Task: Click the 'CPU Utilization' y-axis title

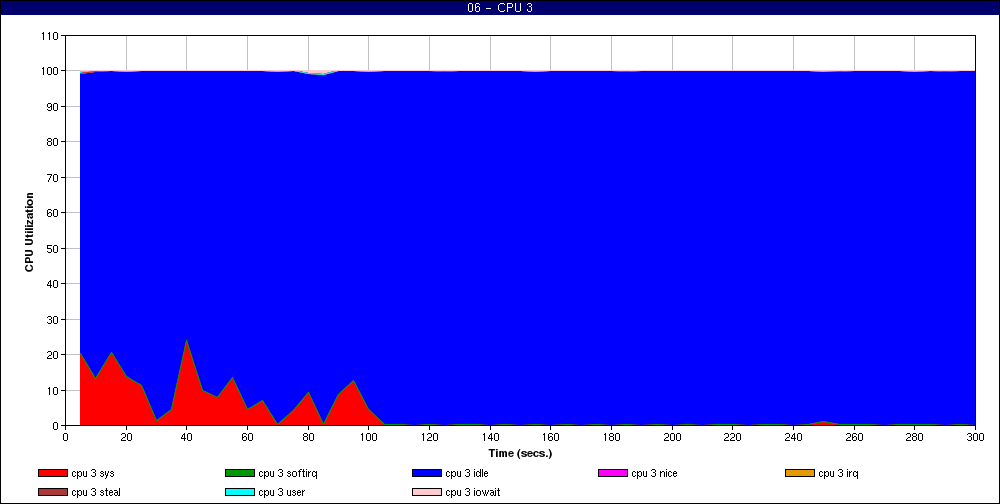Action: coord(29,232)
